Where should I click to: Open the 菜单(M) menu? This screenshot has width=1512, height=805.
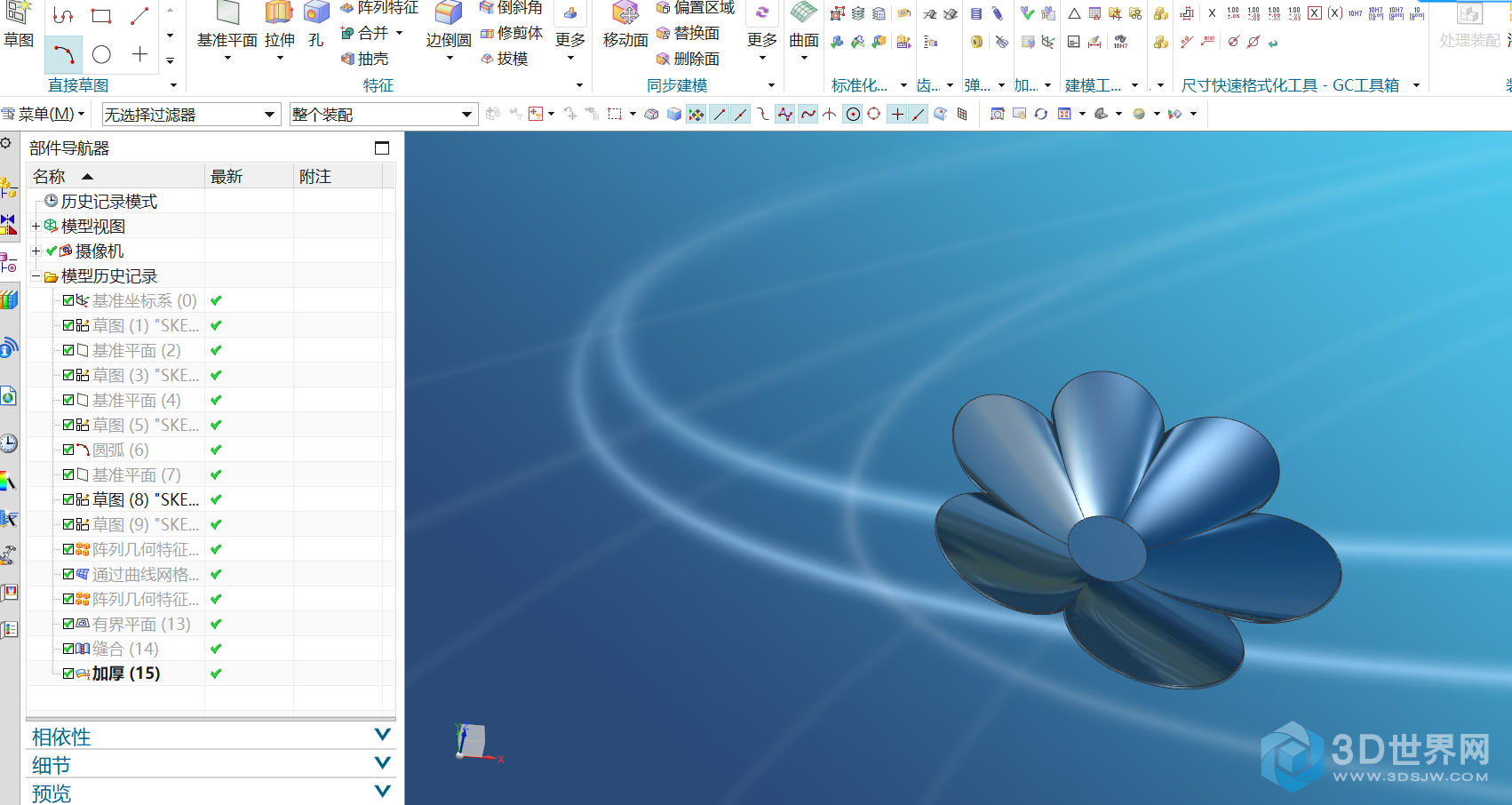pyautogui.click(x=43, y=114)
